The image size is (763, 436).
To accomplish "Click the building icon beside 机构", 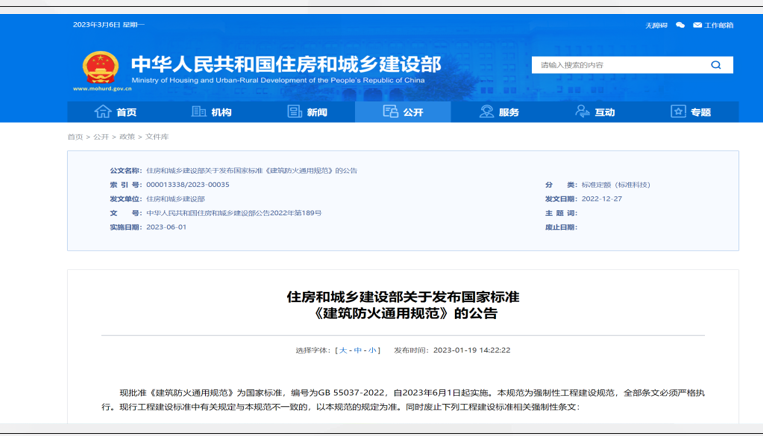I will (199, 111).
